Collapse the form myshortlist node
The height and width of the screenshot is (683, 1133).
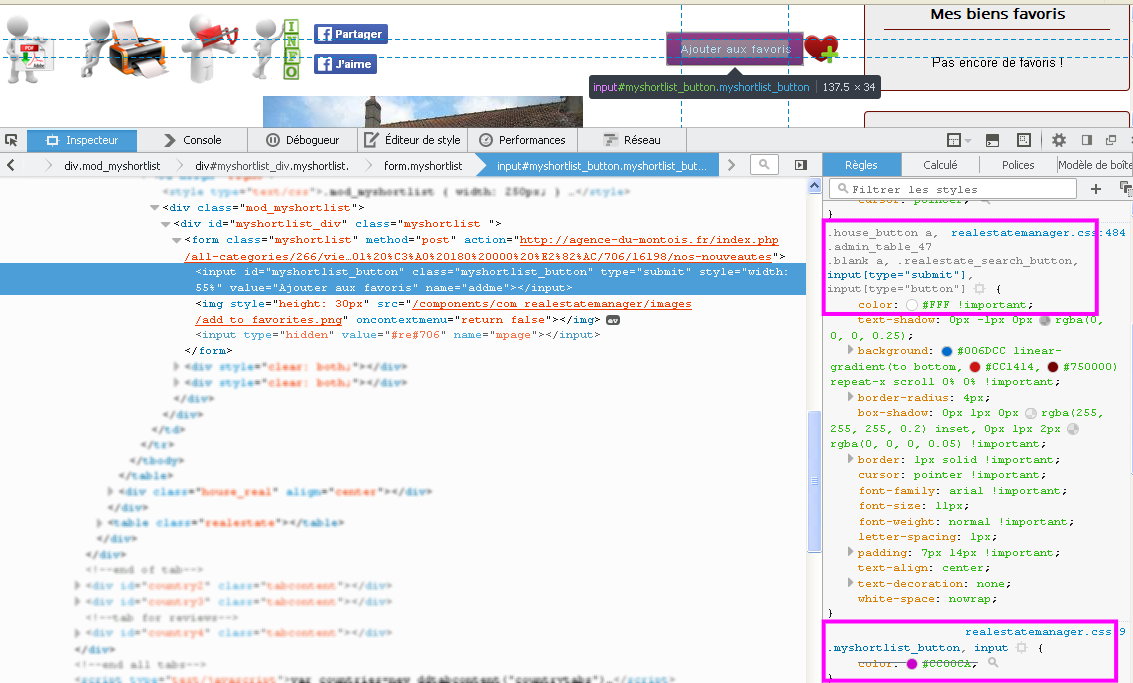176,240
